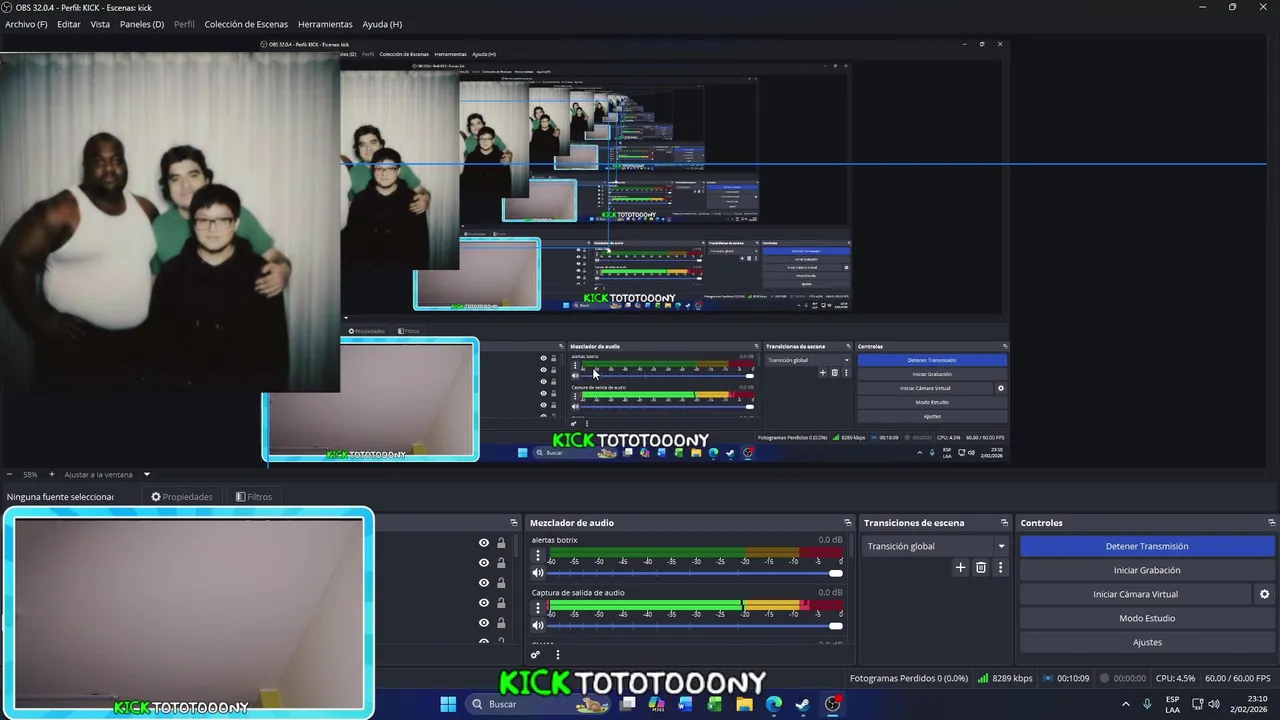Image resolution: width=1280 pixels, height=720 pixels.
Task: Open the Herramientas menu
Action: coord(325,24)
